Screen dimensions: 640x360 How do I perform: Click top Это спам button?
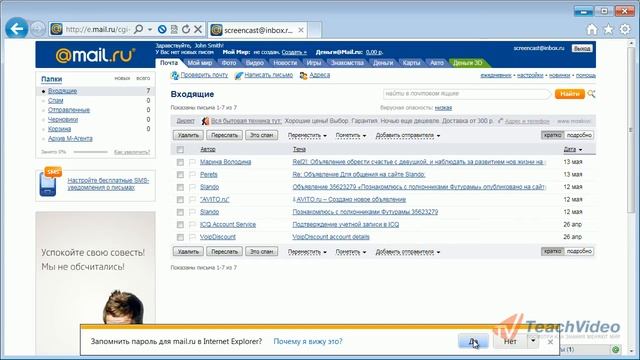[262, 135]
